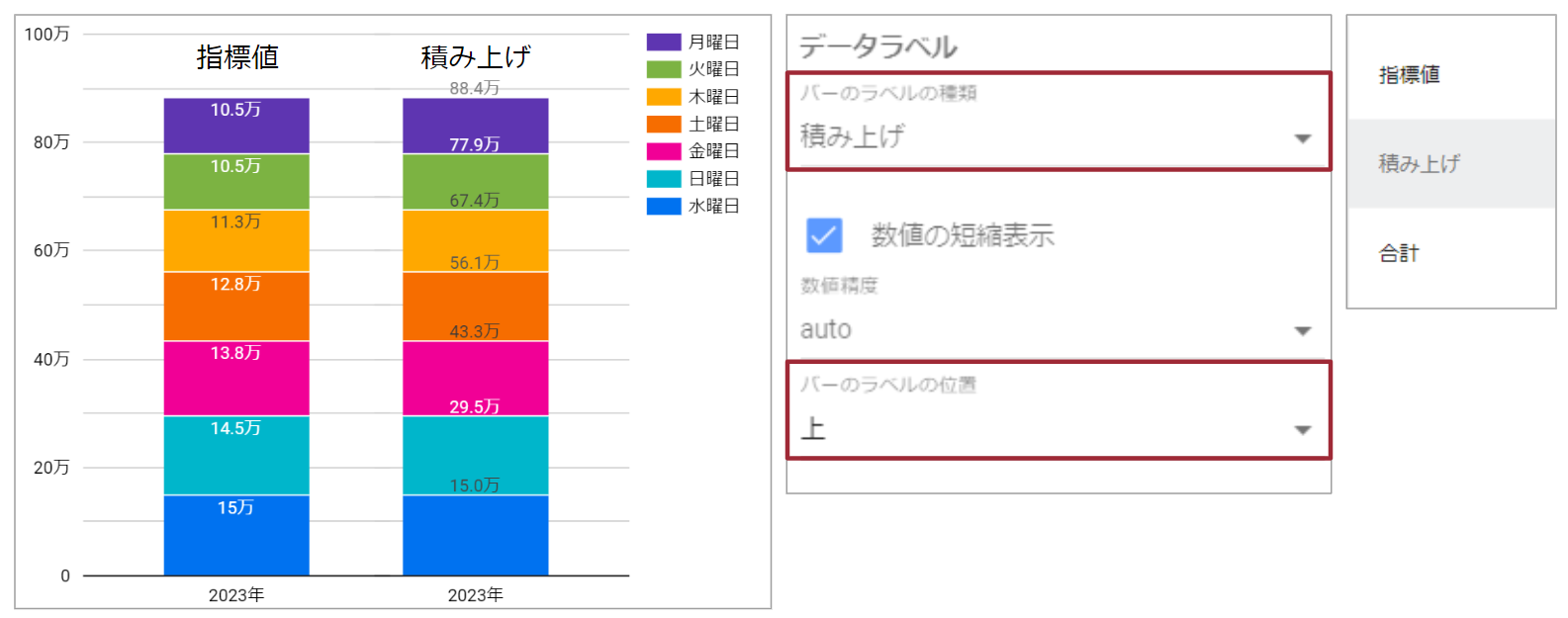Click the 88.4万 total label above the right bar
The width and height of the screenshot is (1568, 618).
tap(474, 88)
